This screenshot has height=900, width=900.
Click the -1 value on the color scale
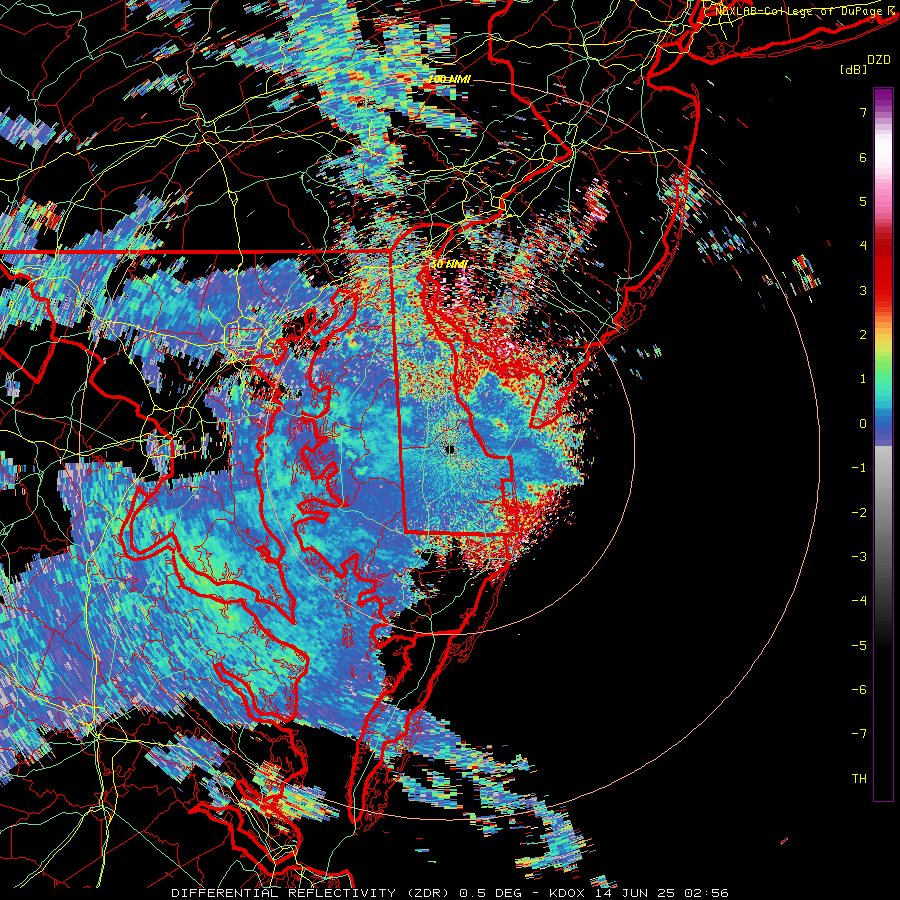859,468
